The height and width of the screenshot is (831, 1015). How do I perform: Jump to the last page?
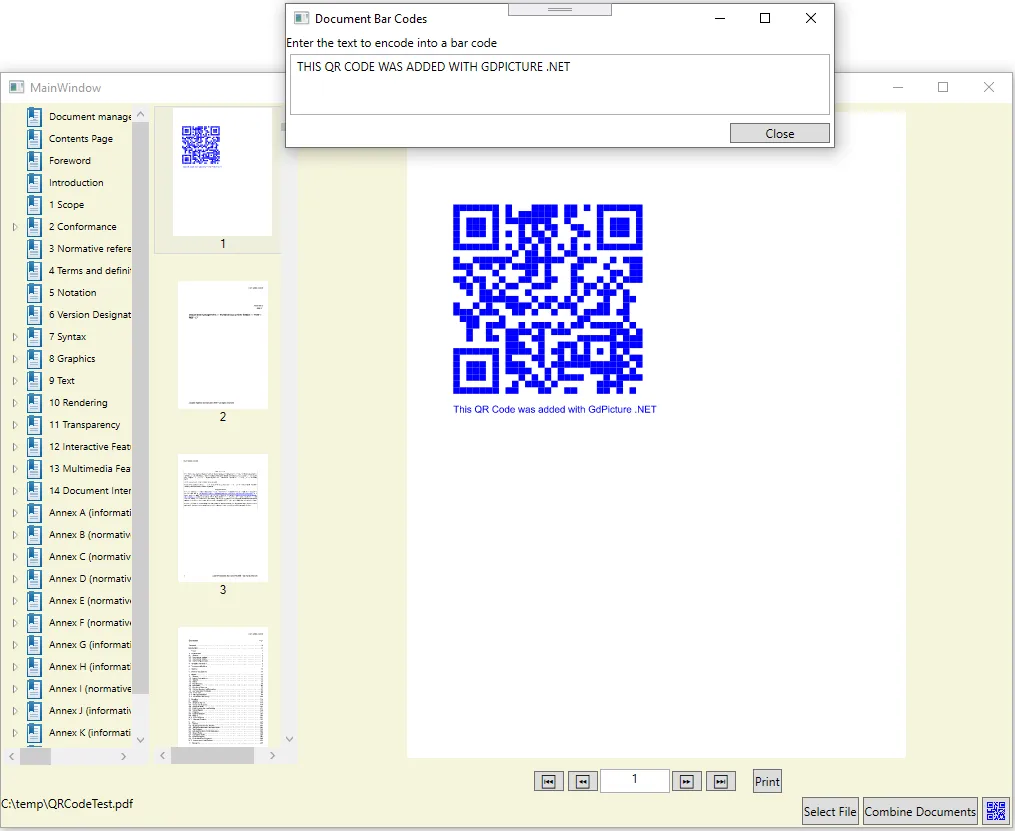pos(721,782)
